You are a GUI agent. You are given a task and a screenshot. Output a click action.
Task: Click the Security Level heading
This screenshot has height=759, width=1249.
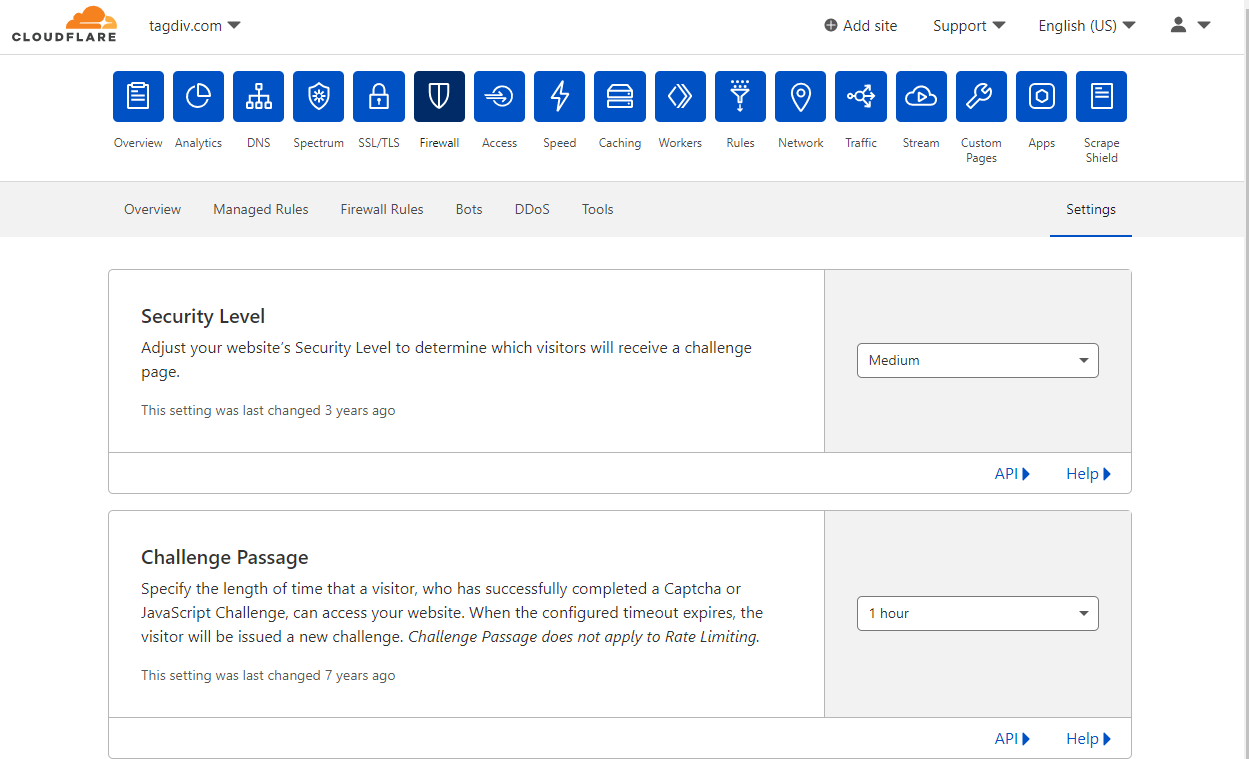click(x=203, y=316)
